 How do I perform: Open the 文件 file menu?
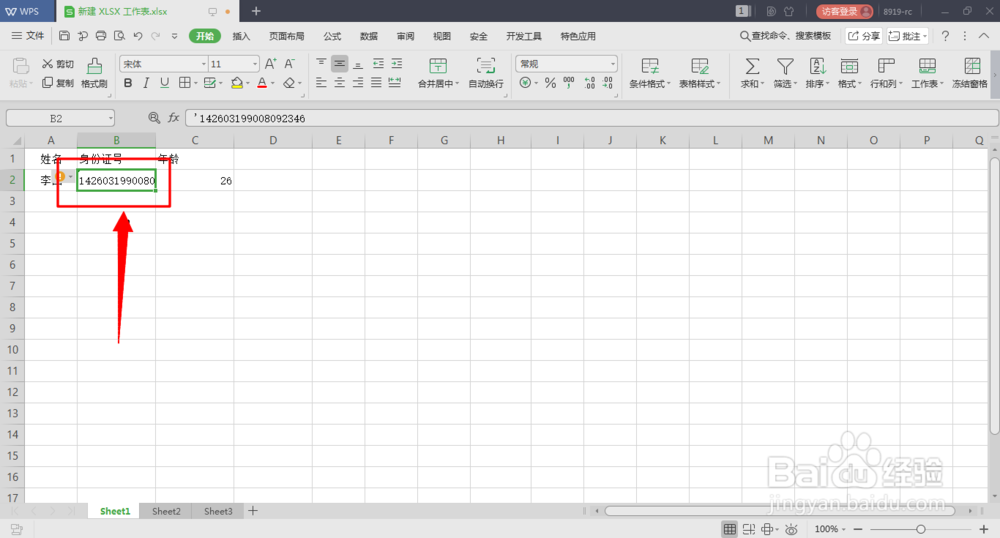pos(28,36)
